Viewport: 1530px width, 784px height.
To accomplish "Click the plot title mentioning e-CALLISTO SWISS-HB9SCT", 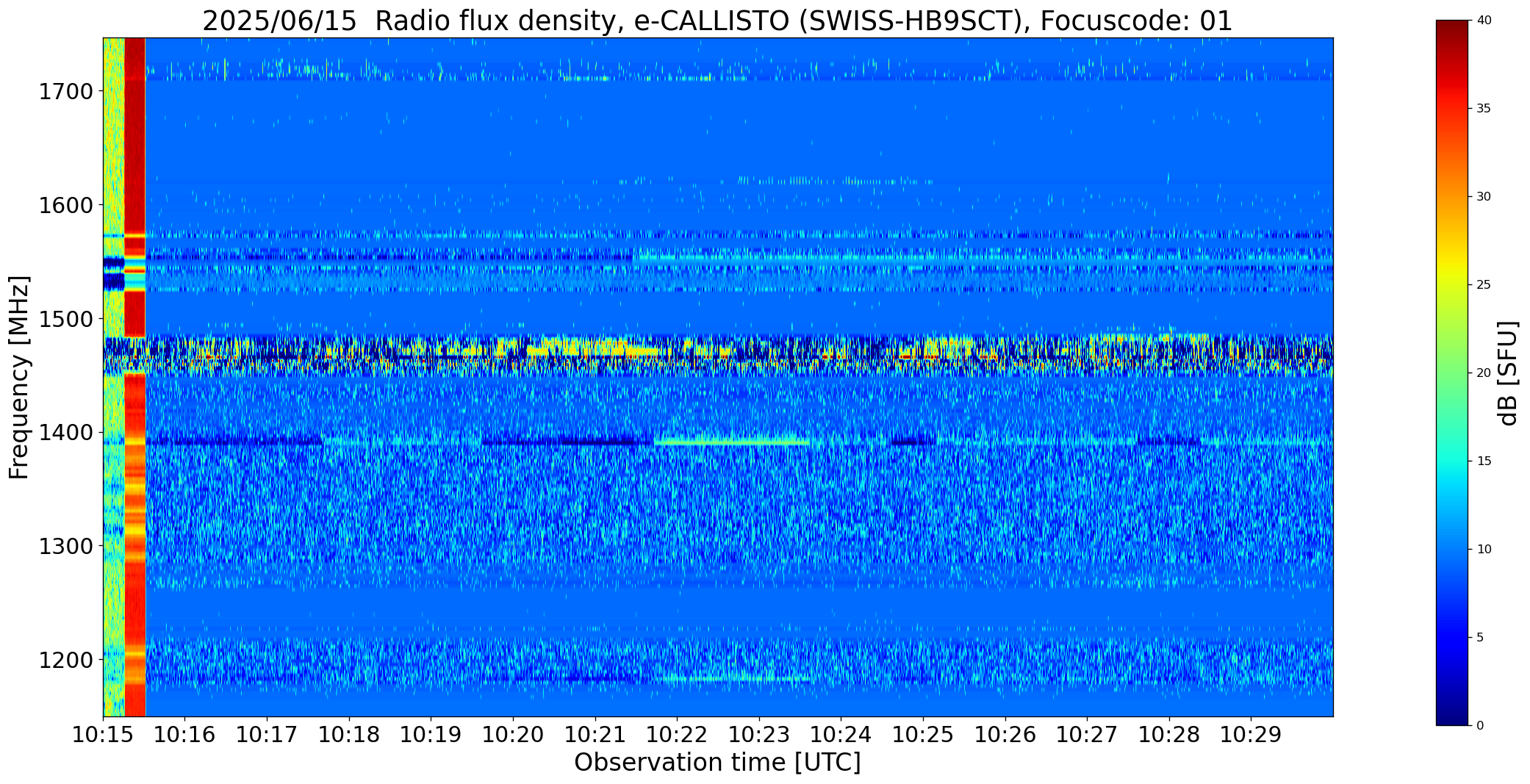I will pos(717,21).
